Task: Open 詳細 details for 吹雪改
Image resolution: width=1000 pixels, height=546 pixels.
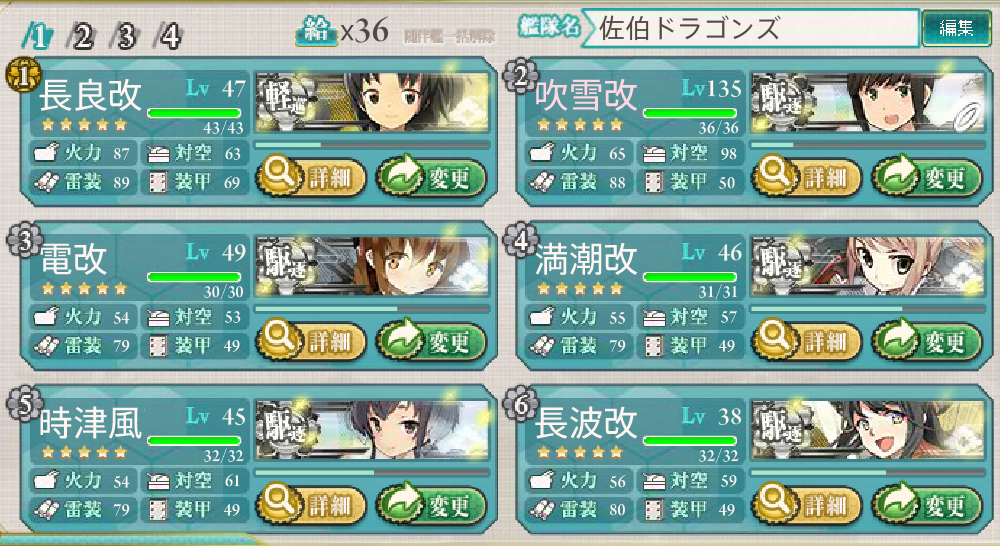Action: pyautogui.click(x=807, y=177)
